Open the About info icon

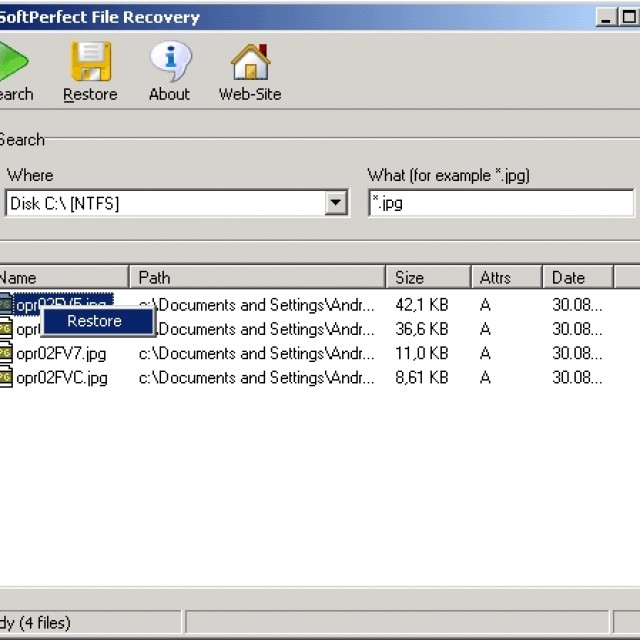click(x=169, y=61)
